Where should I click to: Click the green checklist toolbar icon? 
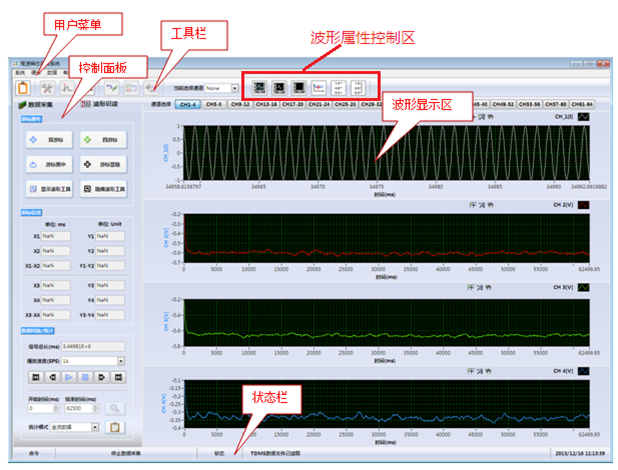click(x=131, y=88)
